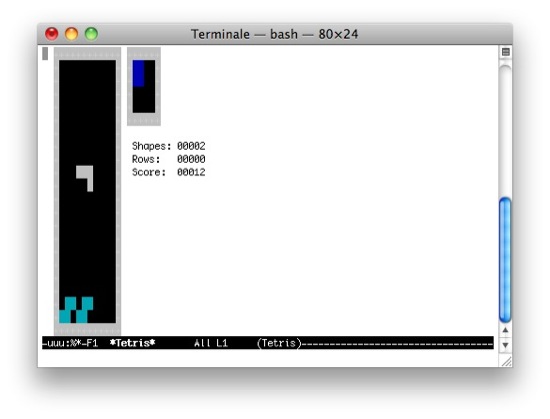The width and height of the screenshot is (550, 419).
Task: Click the "-uuu:%*-F1" mode line status
Action: pos(70,343)
